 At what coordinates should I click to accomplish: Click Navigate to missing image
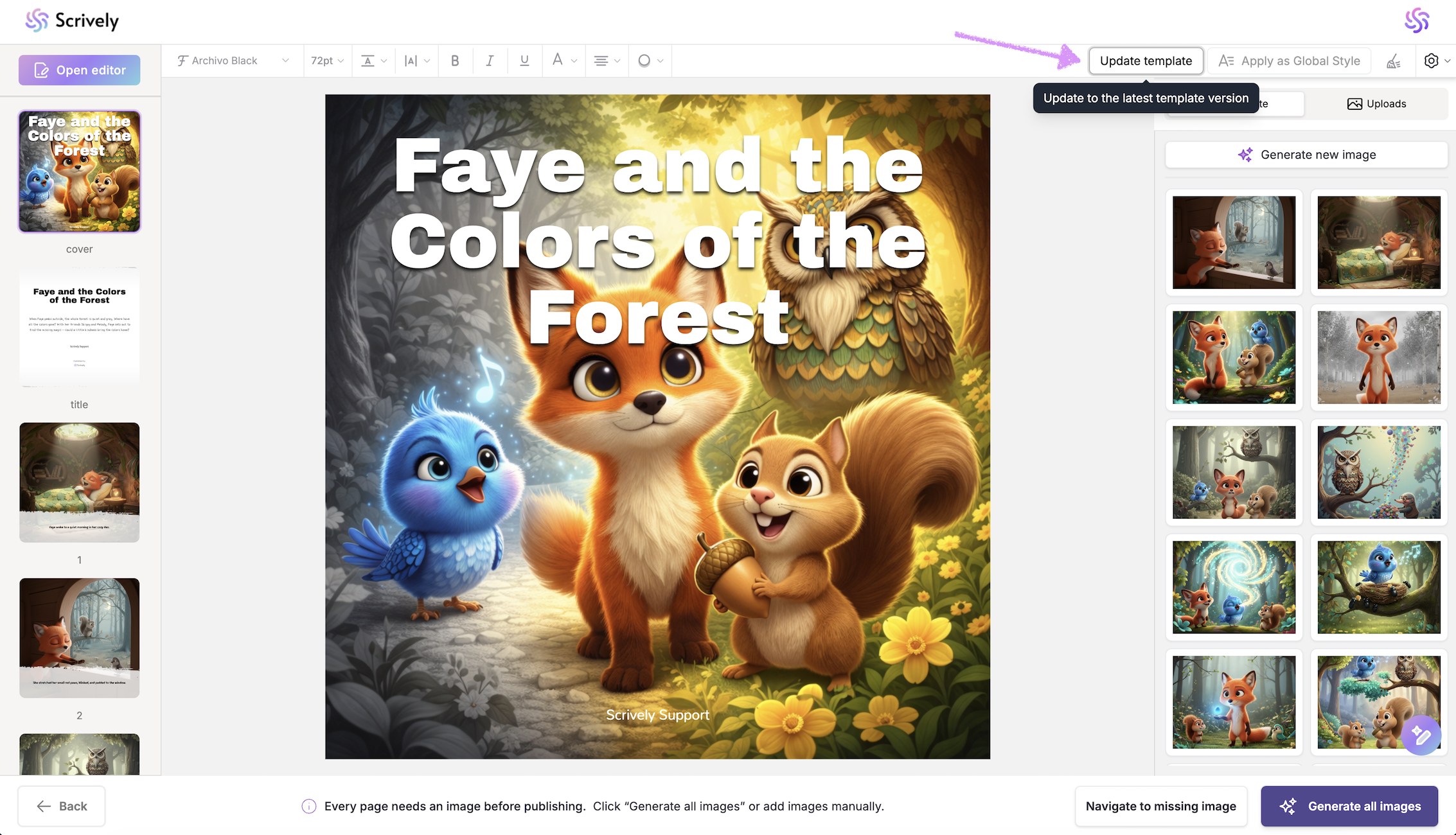[1160, 806]
